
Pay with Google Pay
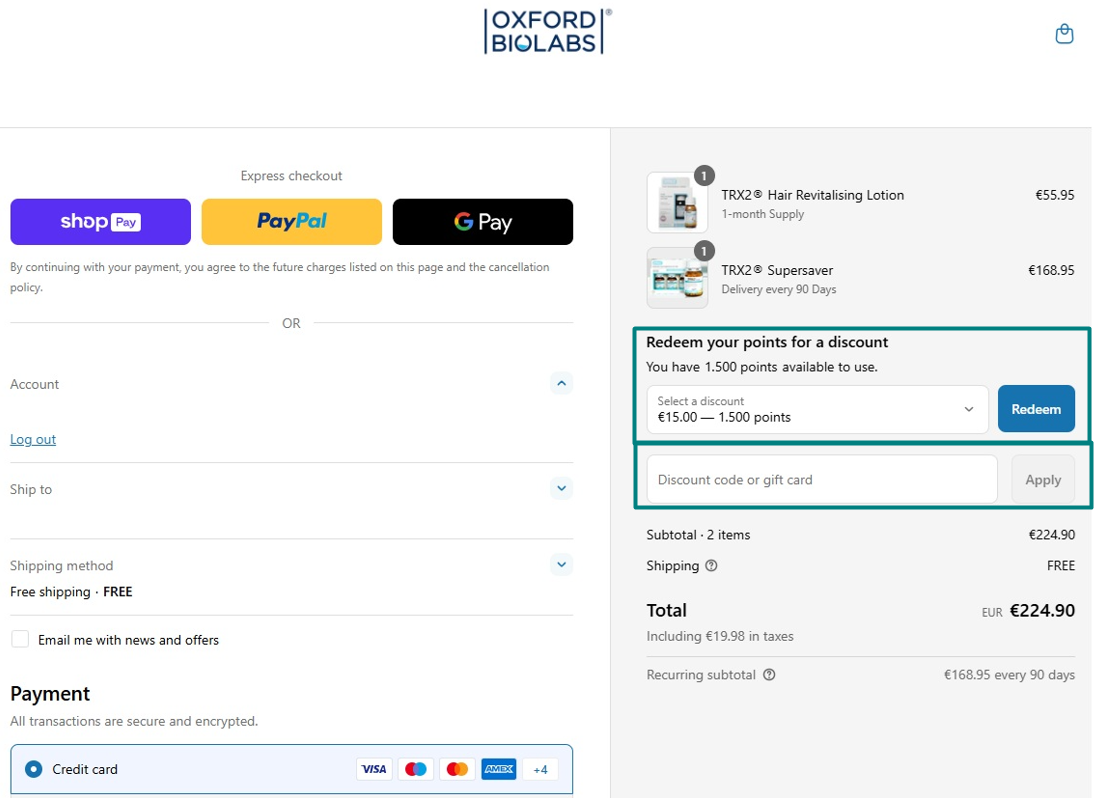[483, 222]
